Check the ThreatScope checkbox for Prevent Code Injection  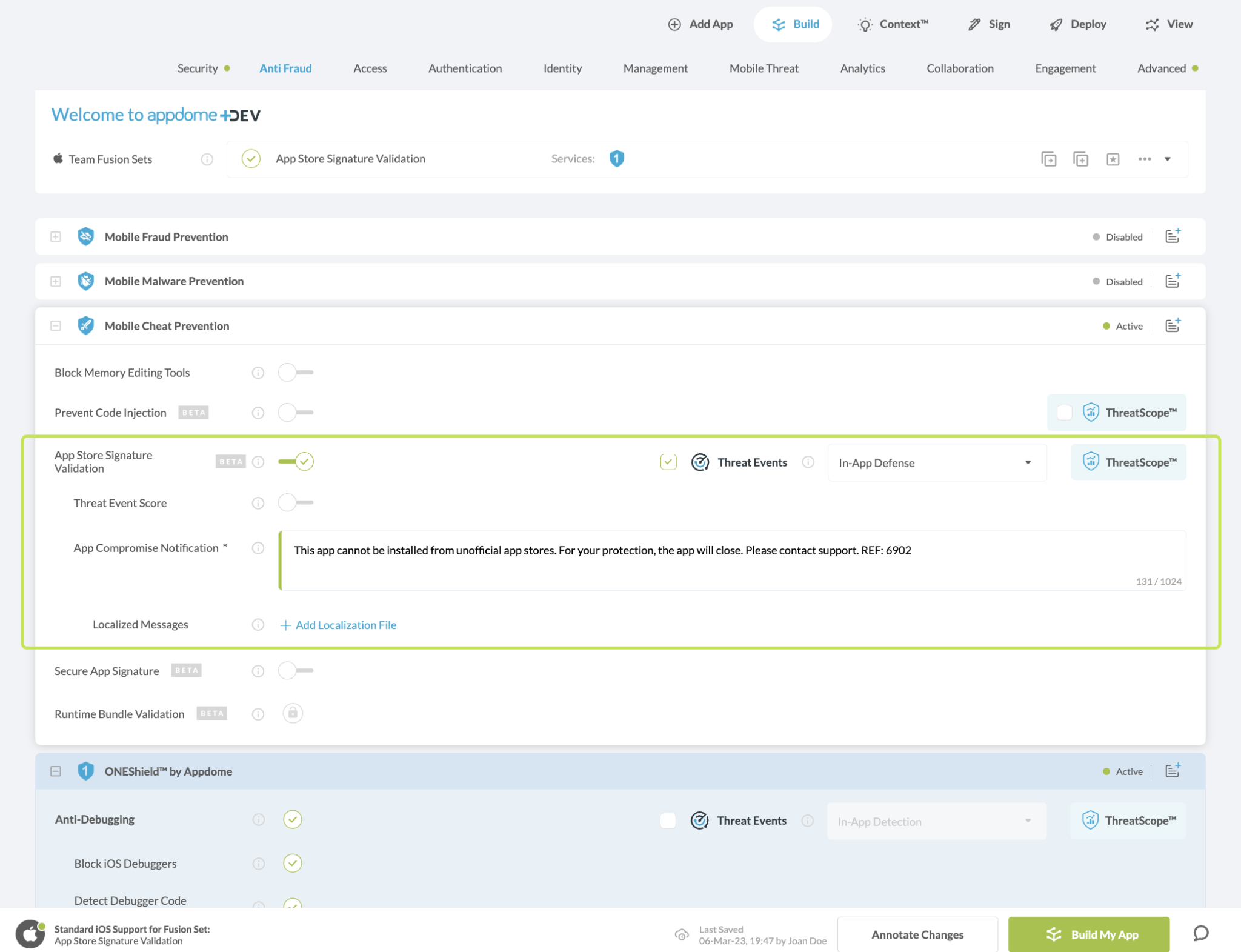[1064, 413]
